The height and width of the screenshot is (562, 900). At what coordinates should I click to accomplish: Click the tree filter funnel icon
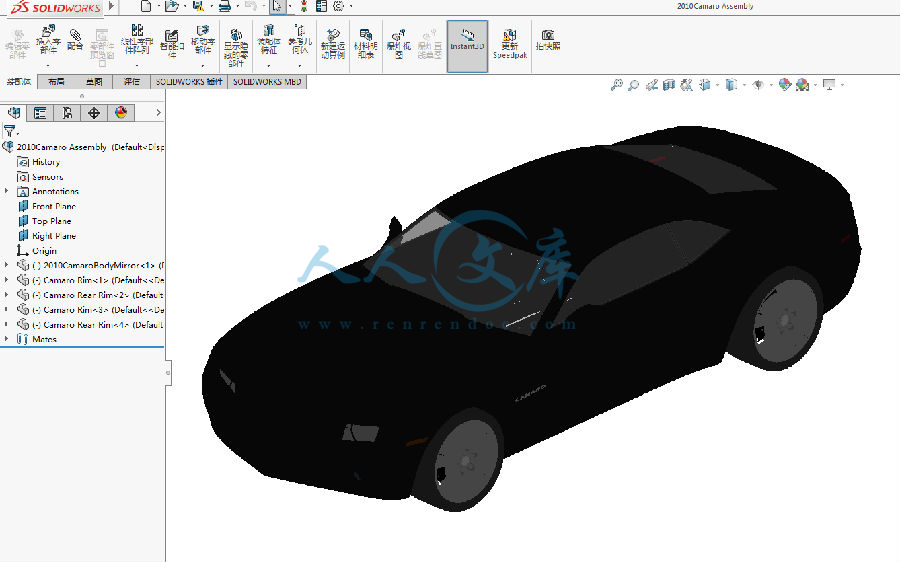pos(9,131)
